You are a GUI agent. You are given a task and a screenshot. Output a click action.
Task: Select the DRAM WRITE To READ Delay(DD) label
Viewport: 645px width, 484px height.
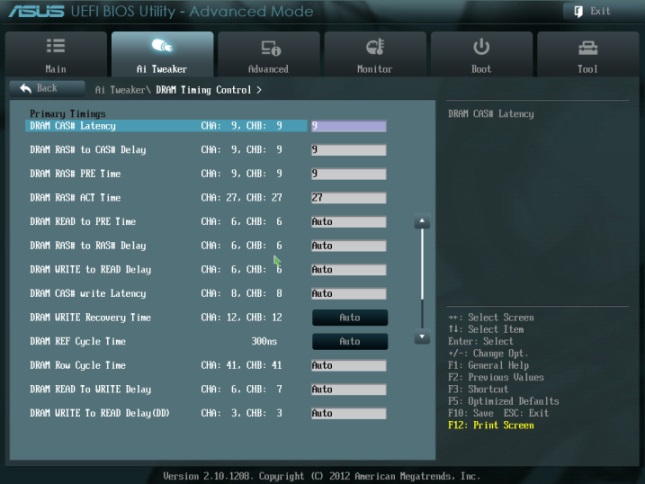coord(100,413)
